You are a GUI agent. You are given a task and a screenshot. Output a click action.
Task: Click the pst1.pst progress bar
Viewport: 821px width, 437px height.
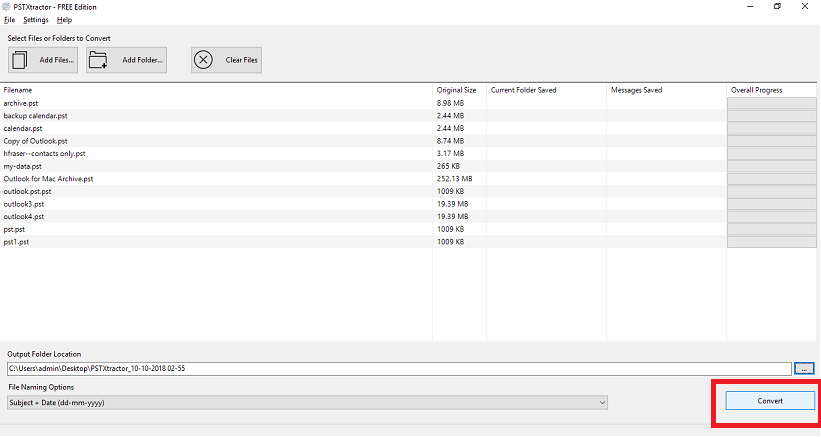(772, 242)
